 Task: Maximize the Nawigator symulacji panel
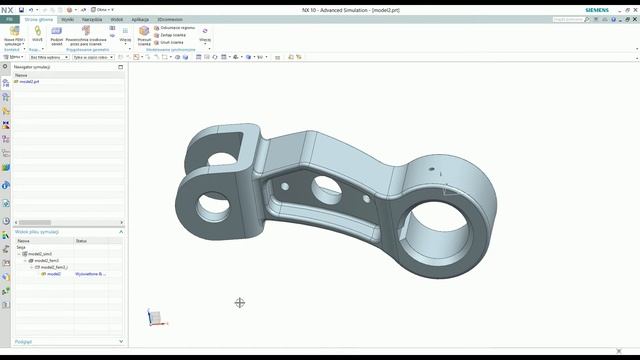[120, 67]
